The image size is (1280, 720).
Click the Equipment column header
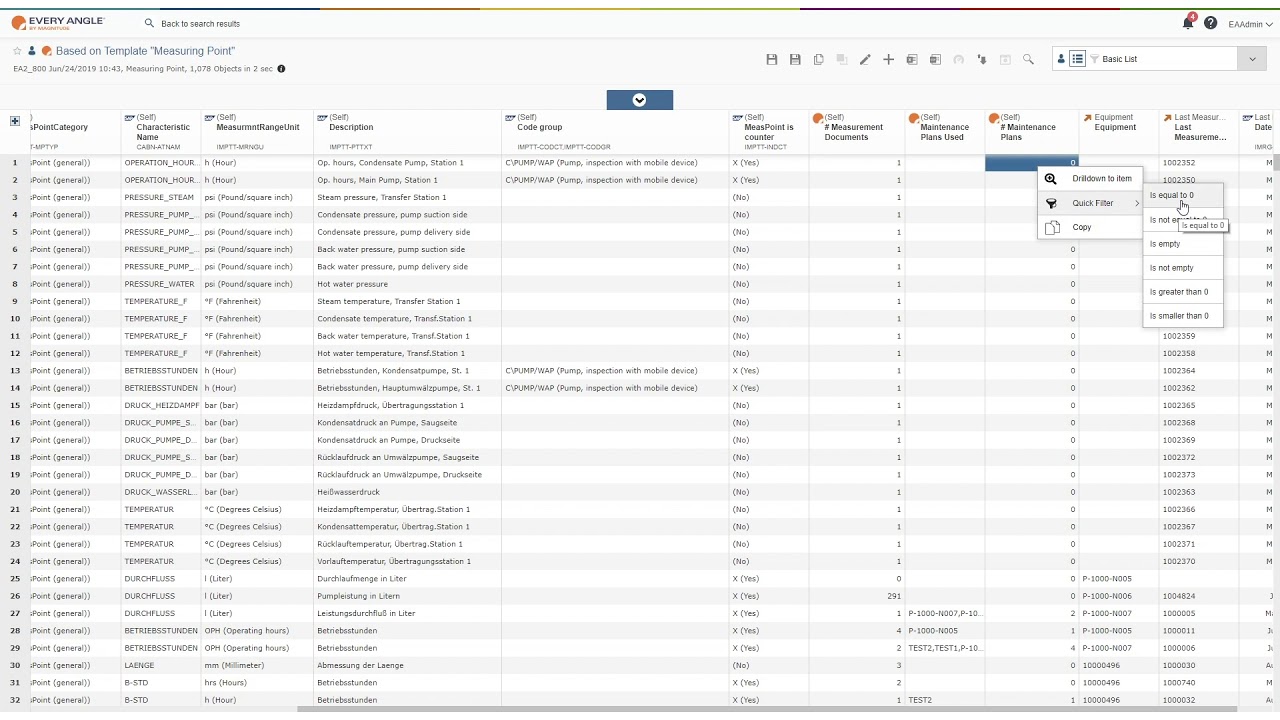coord(1118,132)
